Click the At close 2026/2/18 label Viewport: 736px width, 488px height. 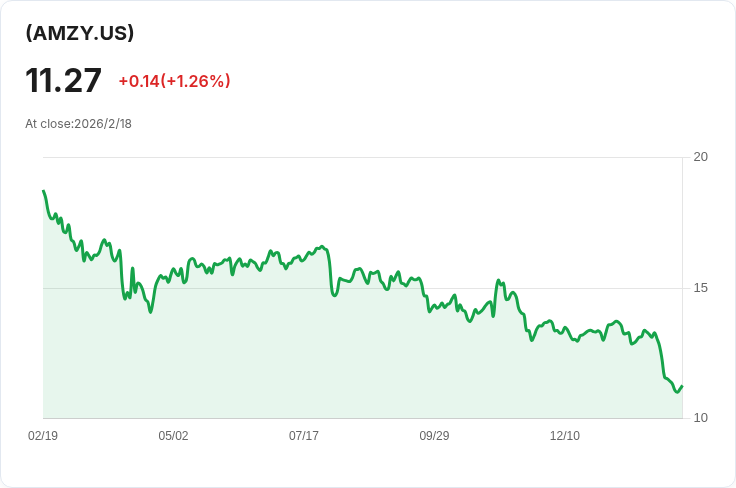pos(78,124)
